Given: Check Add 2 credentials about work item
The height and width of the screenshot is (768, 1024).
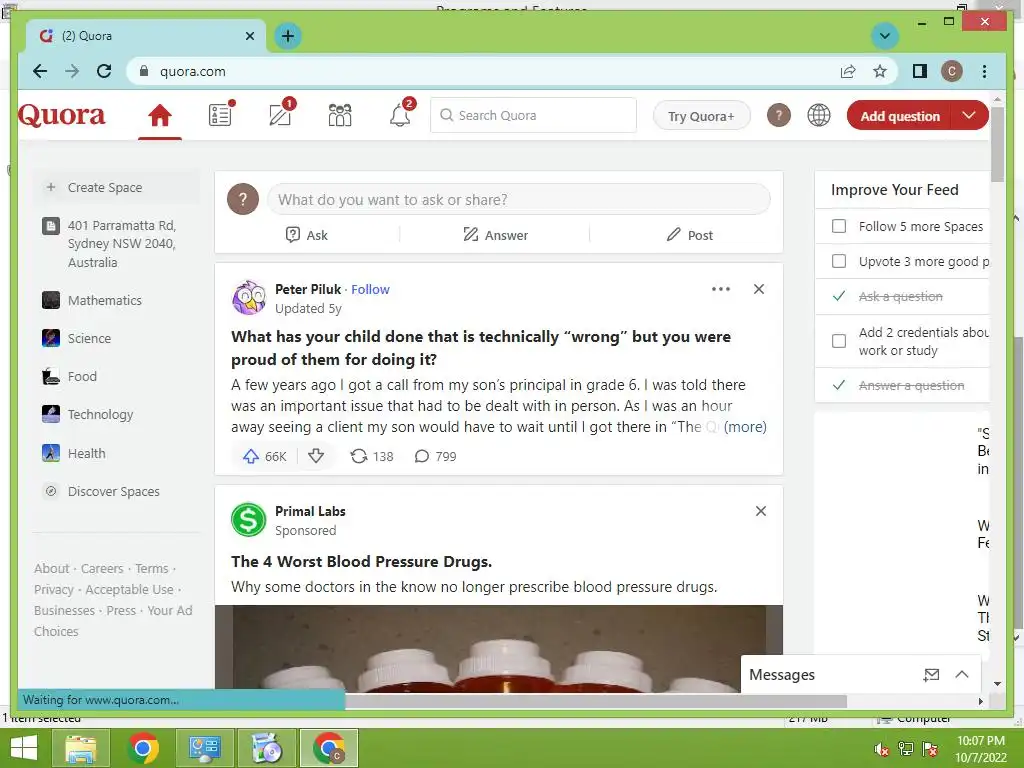Looking at the screenshot, I should click(839, 341).
